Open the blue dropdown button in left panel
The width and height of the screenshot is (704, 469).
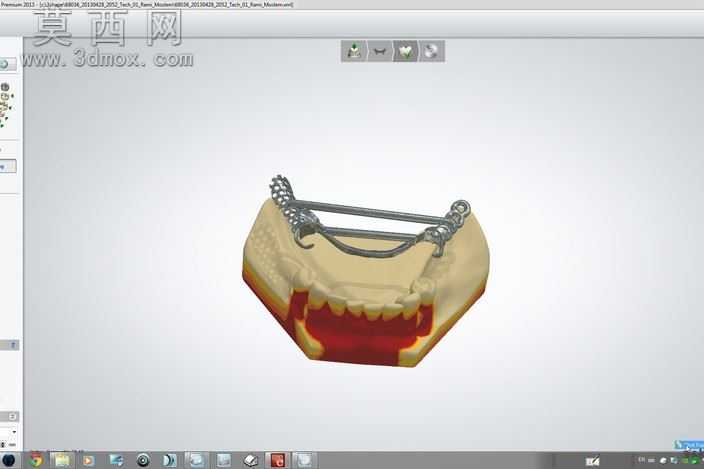click(x=8, y=167)
